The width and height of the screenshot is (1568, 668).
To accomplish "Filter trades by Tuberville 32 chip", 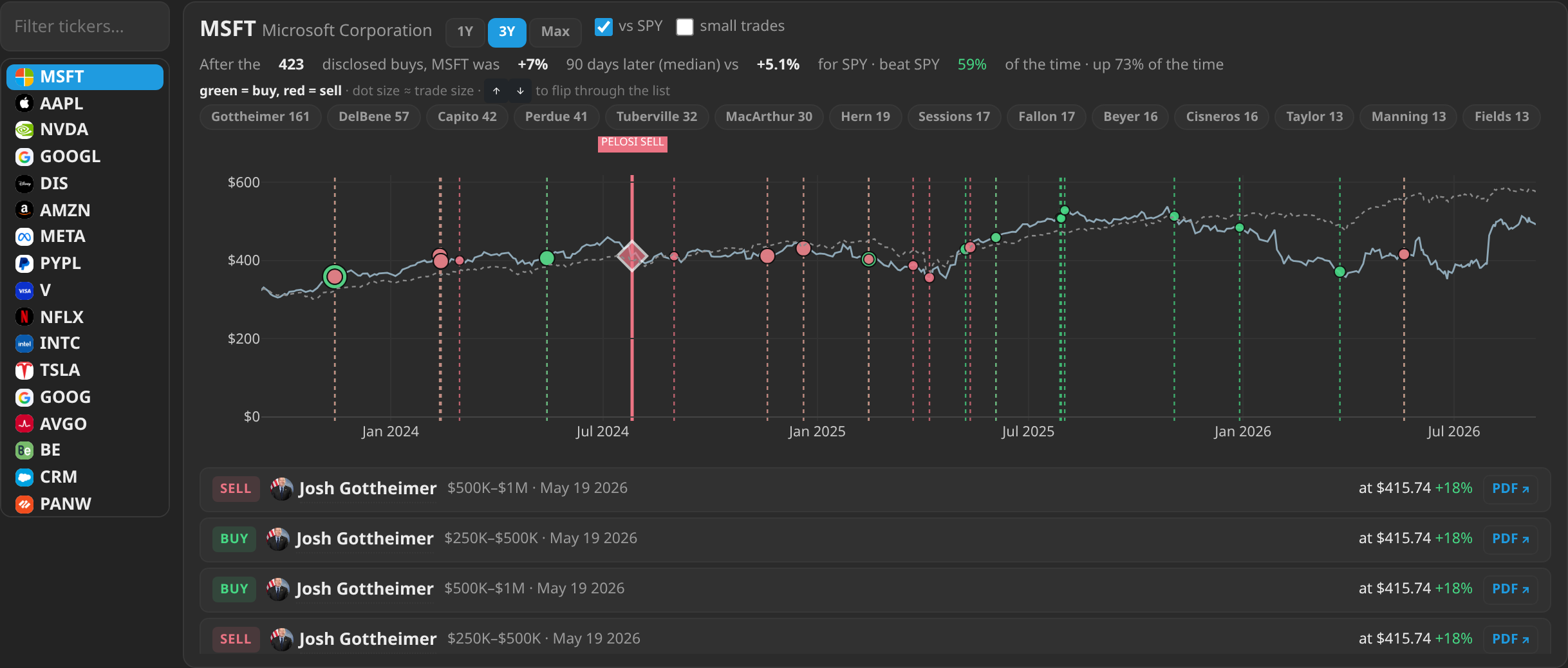I will pos(657,116).
